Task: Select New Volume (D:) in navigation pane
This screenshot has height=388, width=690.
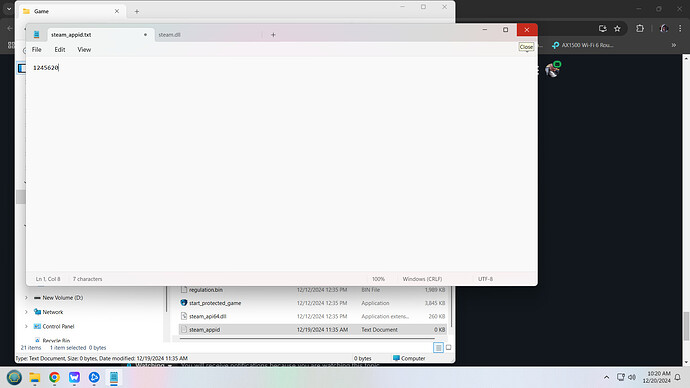Action: coord(62,298)
